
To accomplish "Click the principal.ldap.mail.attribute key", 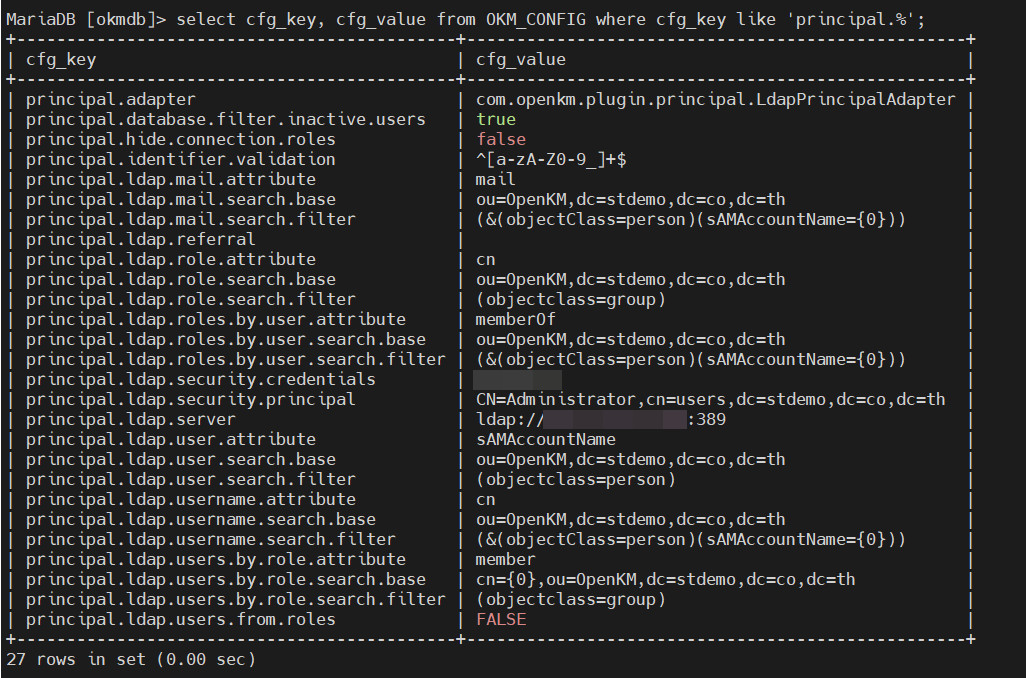I will click(x=170, y=179).
